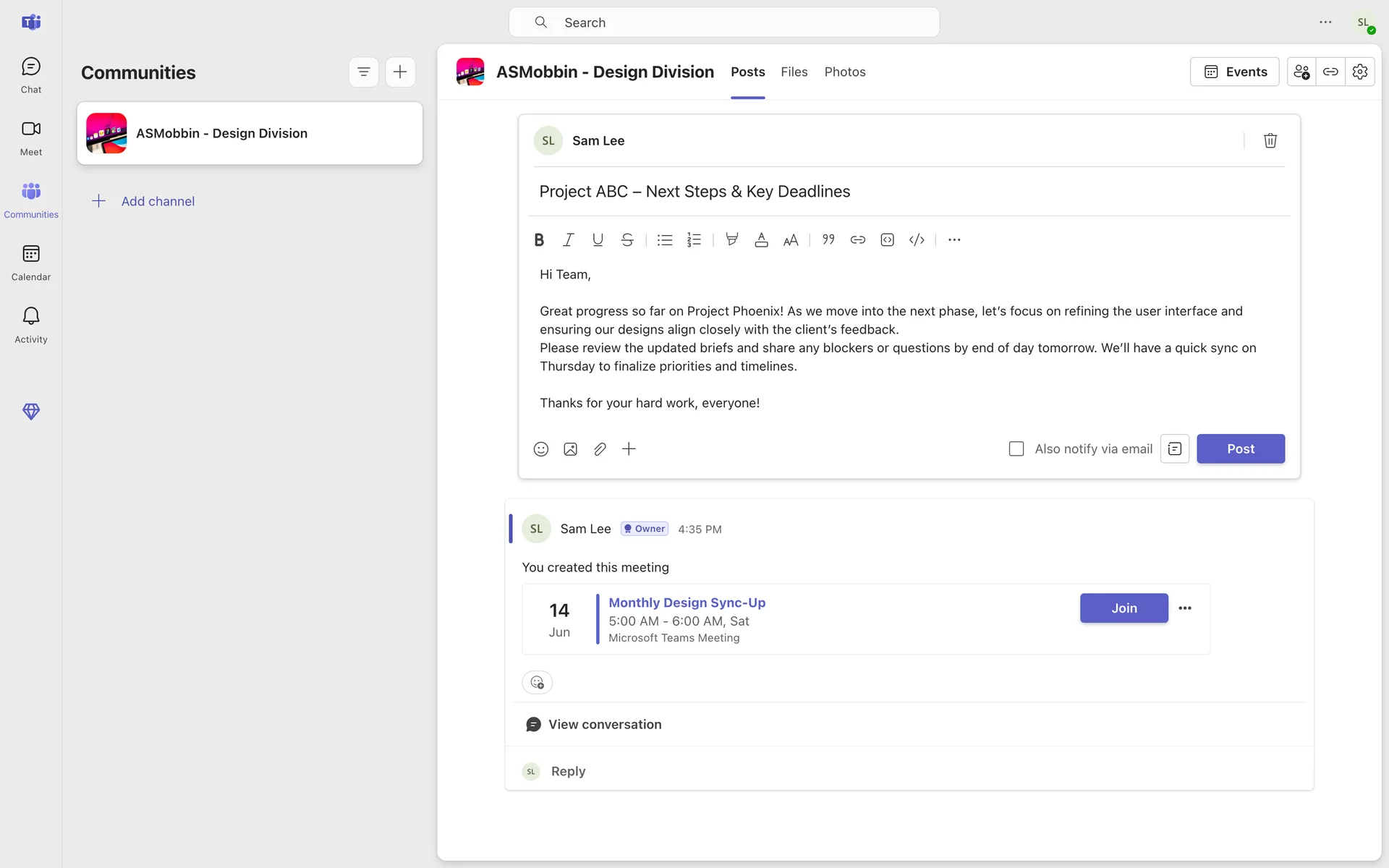Click the Search field
This screenshot has height=868, width=1389.
723,22
